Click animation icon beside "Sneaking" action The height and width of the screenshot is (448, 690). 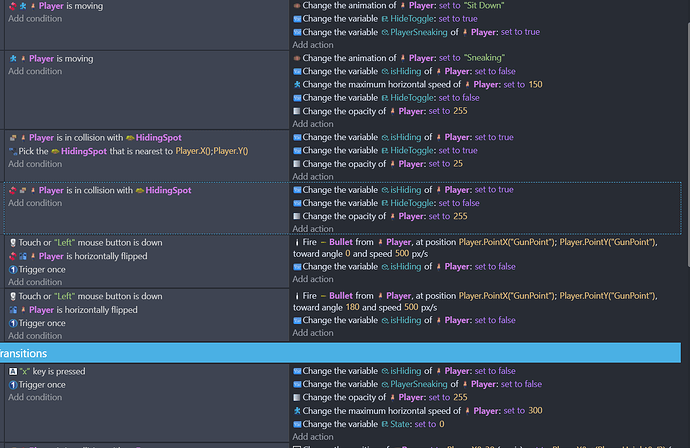(296, 59)
